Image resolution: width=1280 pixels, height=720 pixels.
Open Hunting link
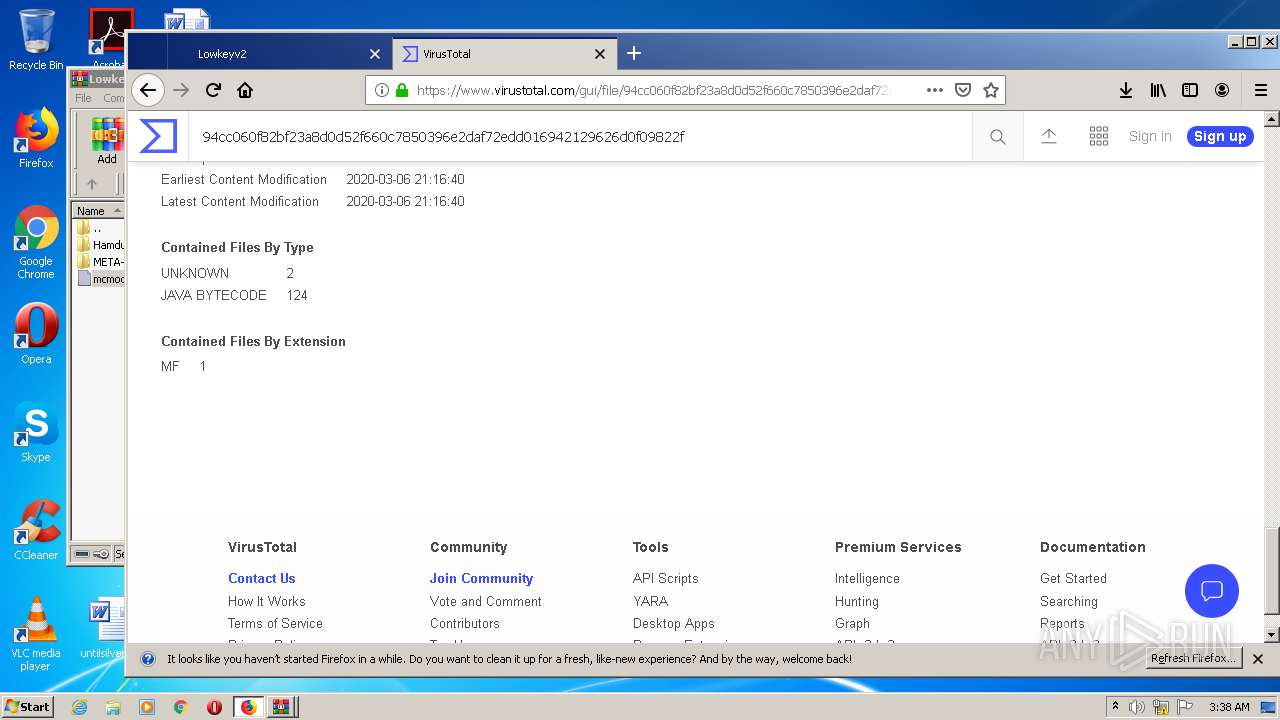click(x=857, y=601)
